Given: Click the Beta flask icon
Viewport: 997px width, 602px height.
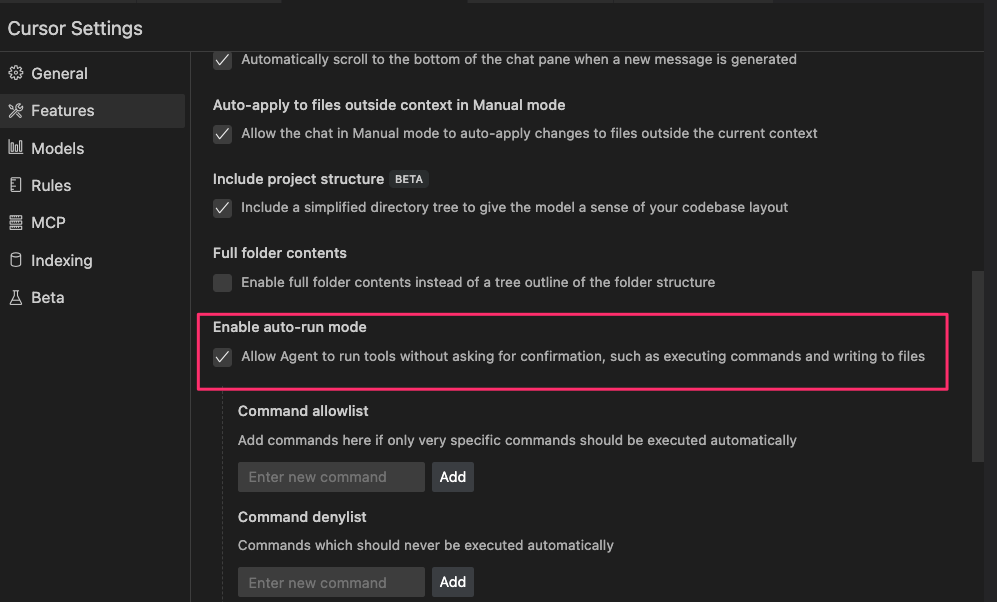Looking at the screenshot, I should click(15, 297).
